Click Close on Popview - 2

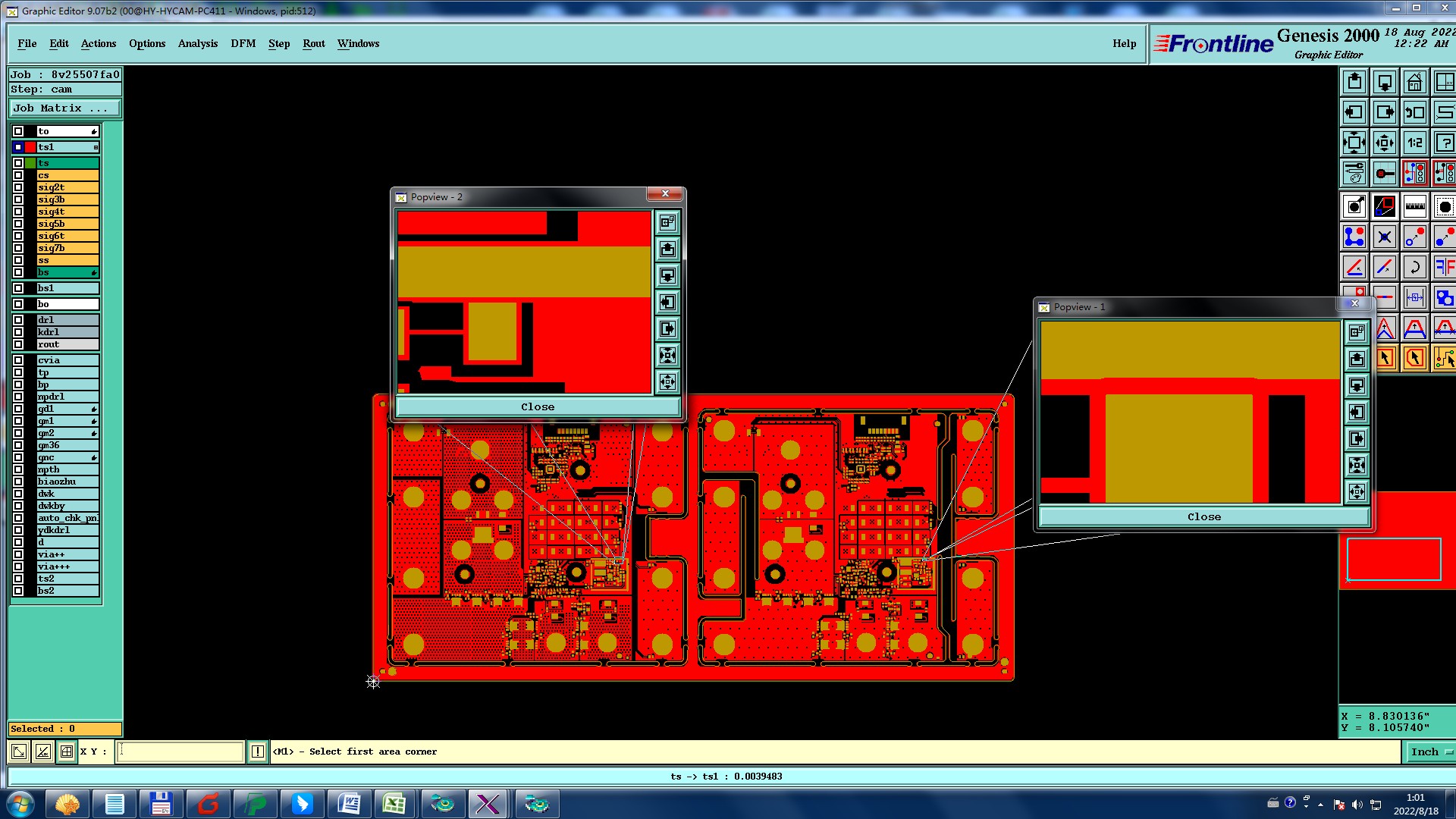[537, 407]
